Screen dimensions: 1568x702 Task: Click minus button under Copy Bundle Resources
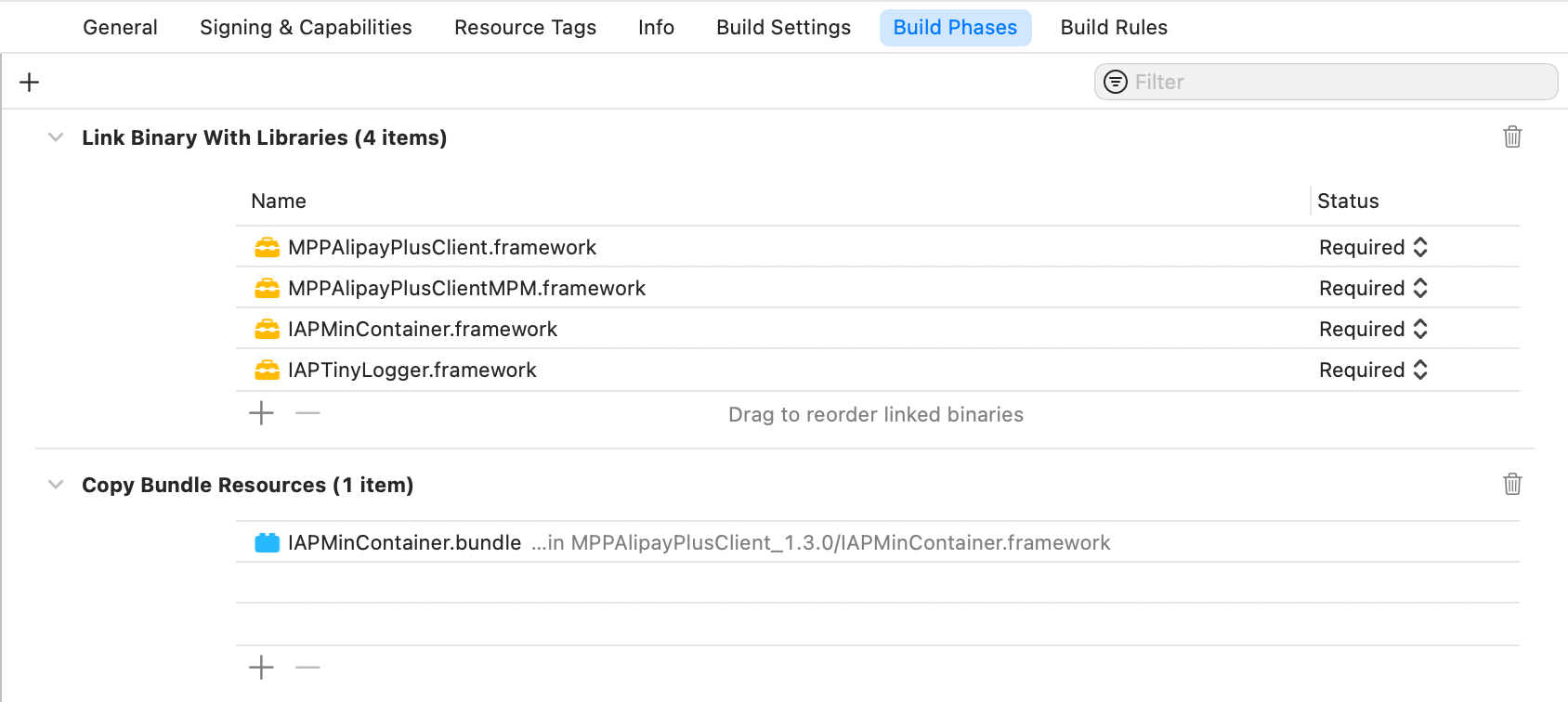point(307,668)
